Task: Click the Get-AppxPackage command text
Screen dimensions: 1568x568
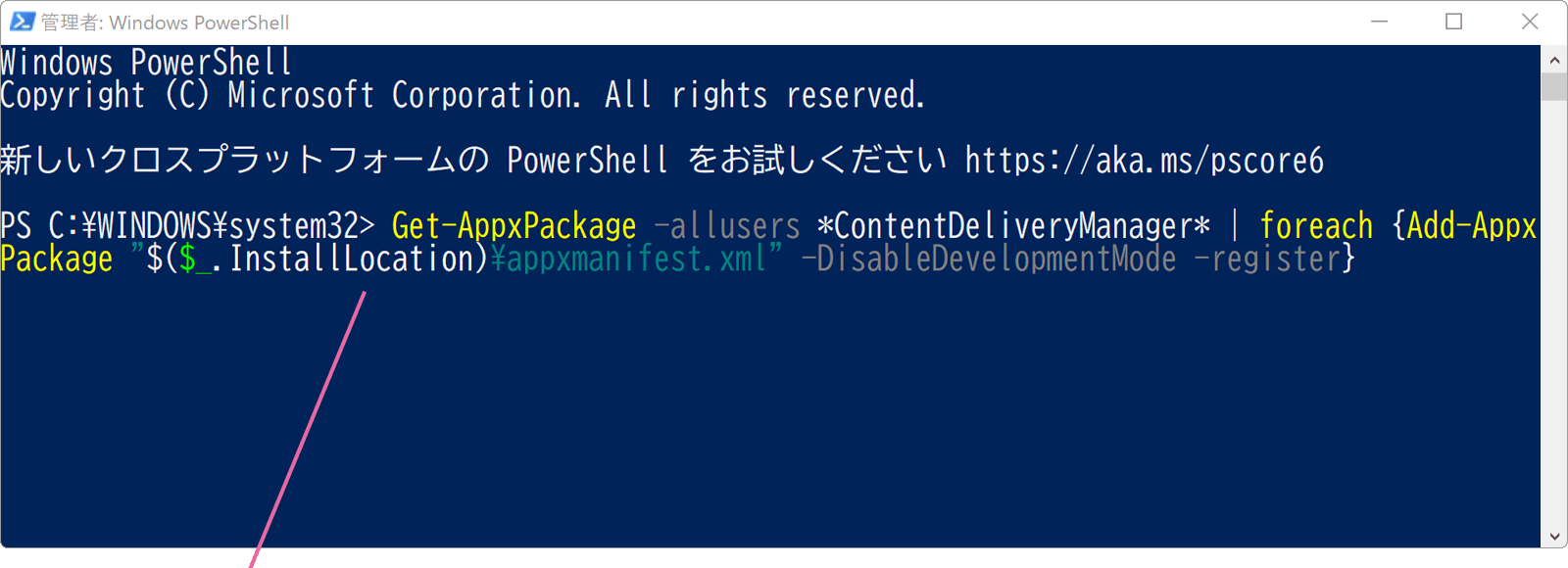Action: 514,226
